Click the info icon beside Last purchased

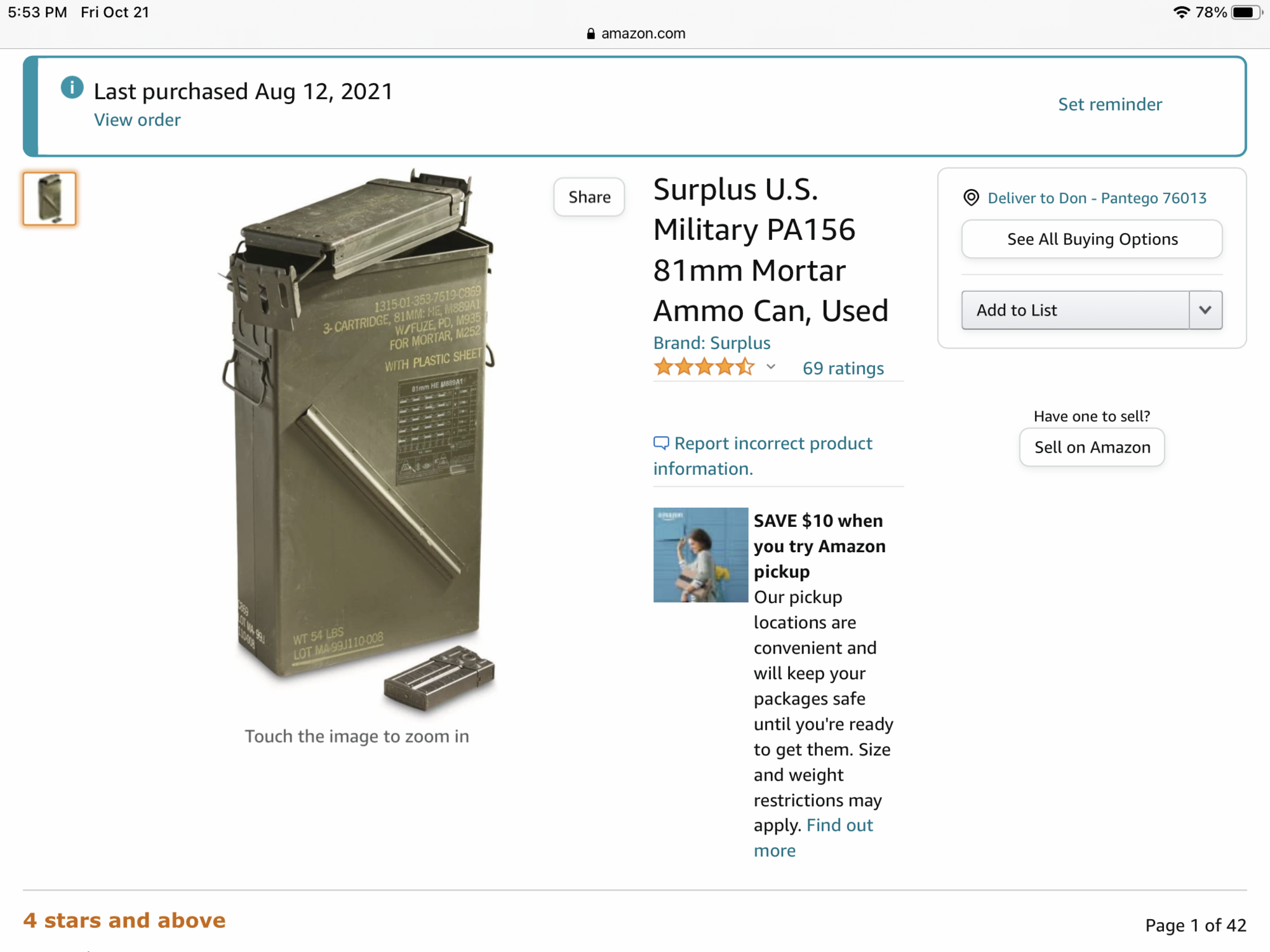pyautogui.click(x=72, y=88)
